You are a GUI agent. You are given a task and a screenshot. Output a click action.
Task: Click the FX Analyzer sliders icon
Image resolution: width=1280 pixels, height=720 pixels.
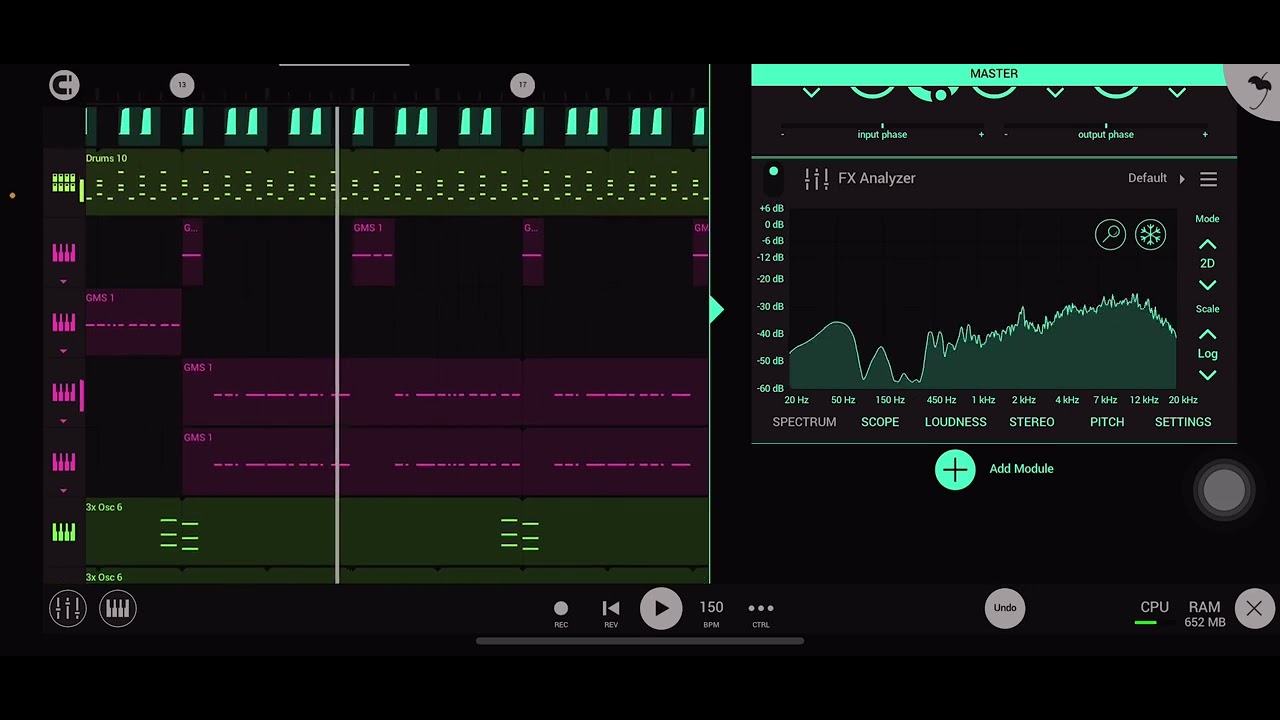pos(816,179)
